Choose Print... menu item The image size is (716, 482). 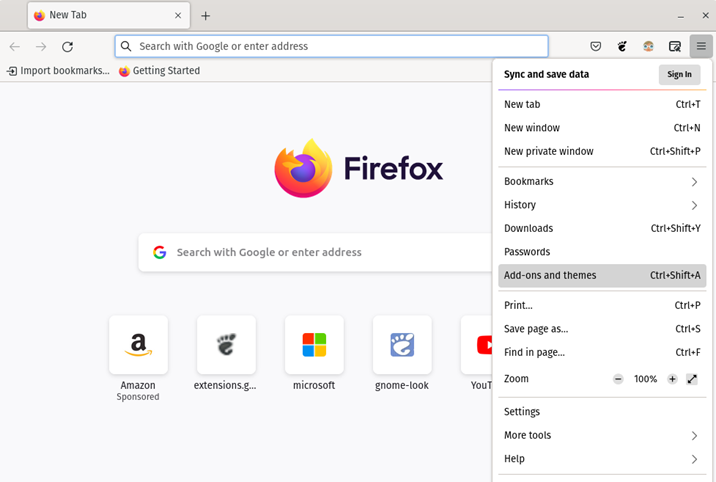(x=602, y=305)
